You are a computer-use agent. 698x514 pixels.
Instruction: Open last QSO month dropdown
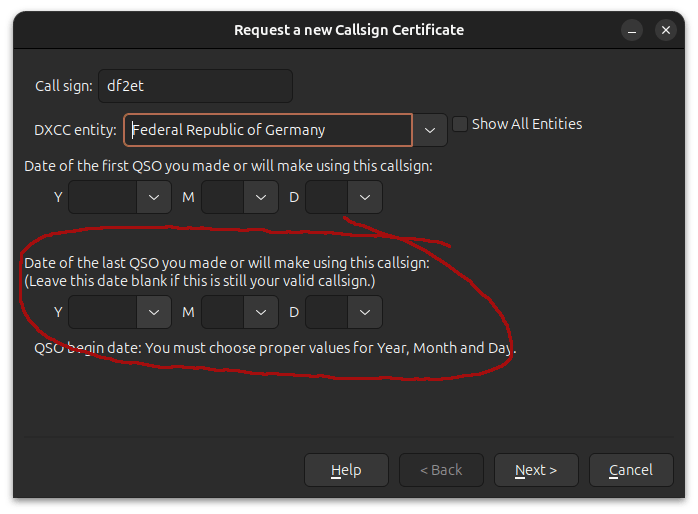pos(261,312)
